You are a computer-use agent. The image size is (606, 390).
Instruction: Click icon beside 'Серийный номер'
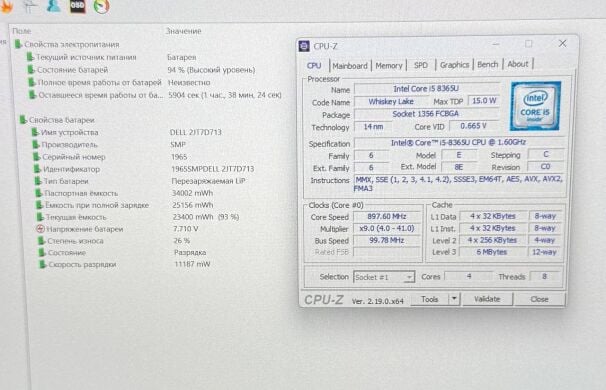(37, 157)
